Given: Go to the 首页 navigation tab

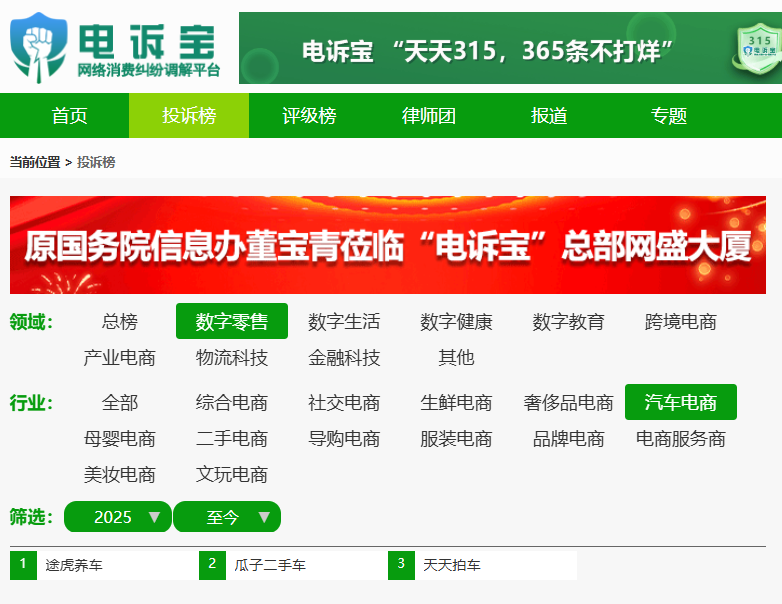Looking at the screenshot, I should (69, 115).
